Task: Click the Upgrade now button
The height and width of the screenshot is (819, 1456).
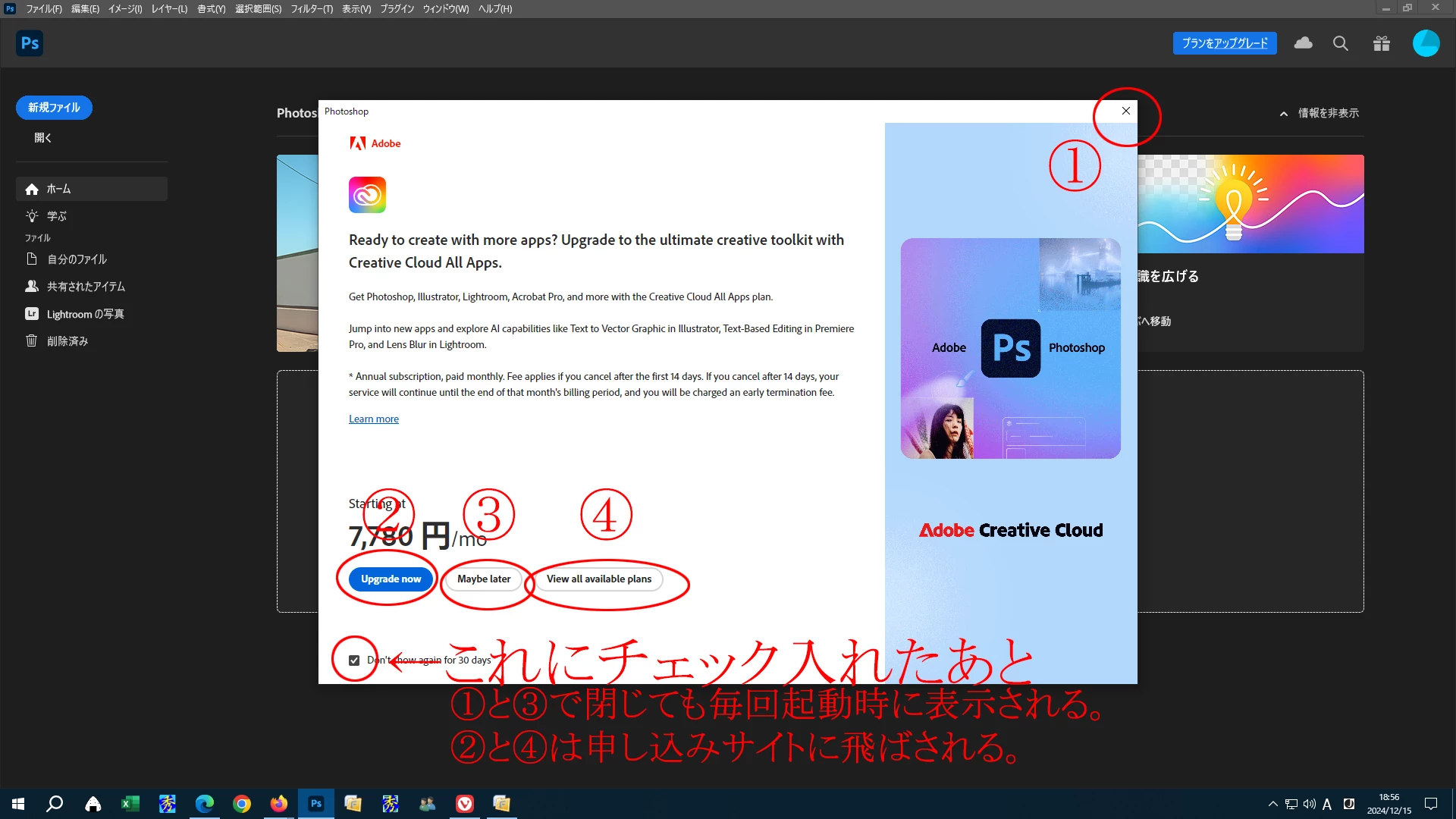Action: [391, 579]
